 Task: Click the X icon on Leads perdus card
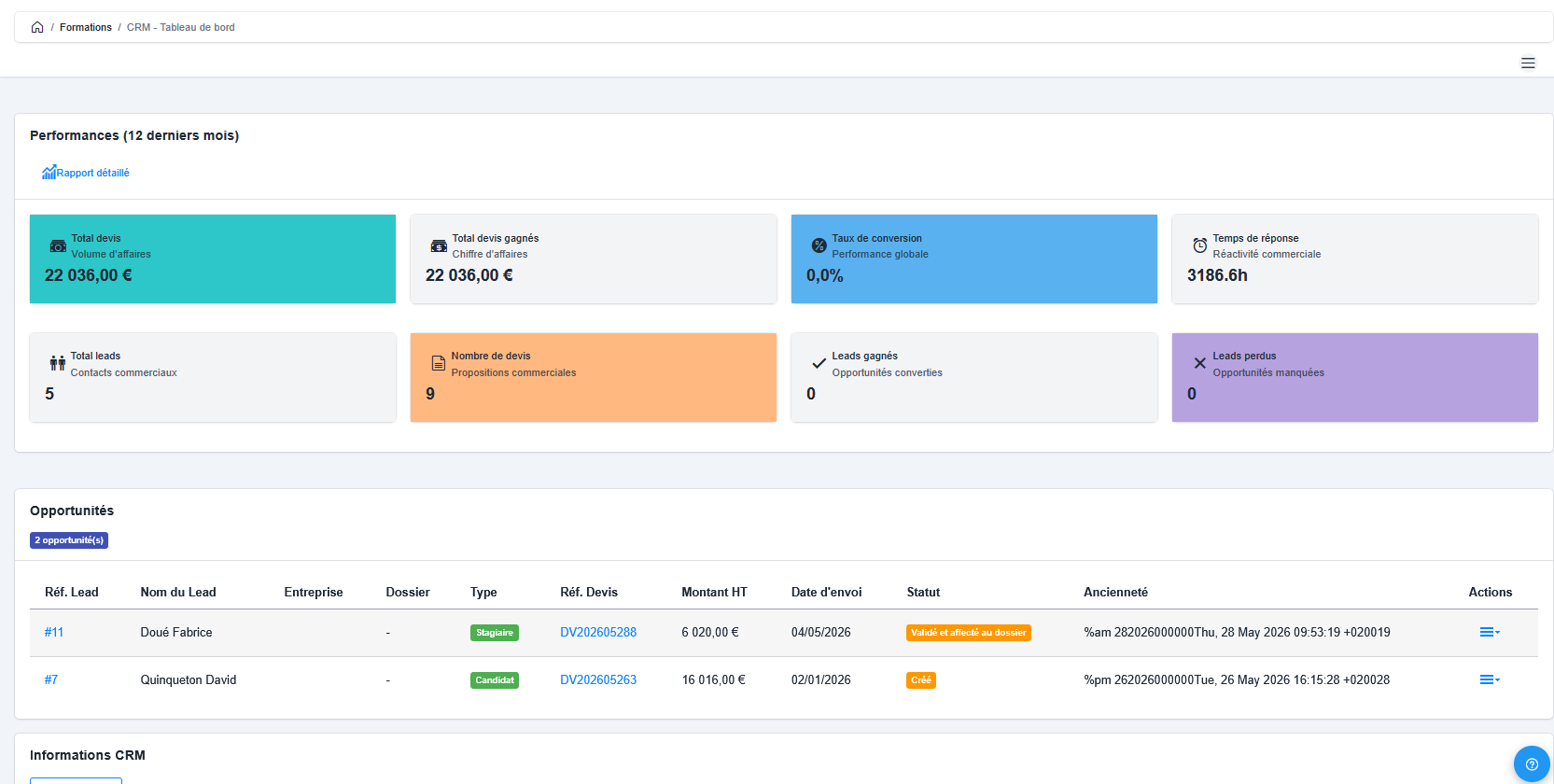(1199, 363)
